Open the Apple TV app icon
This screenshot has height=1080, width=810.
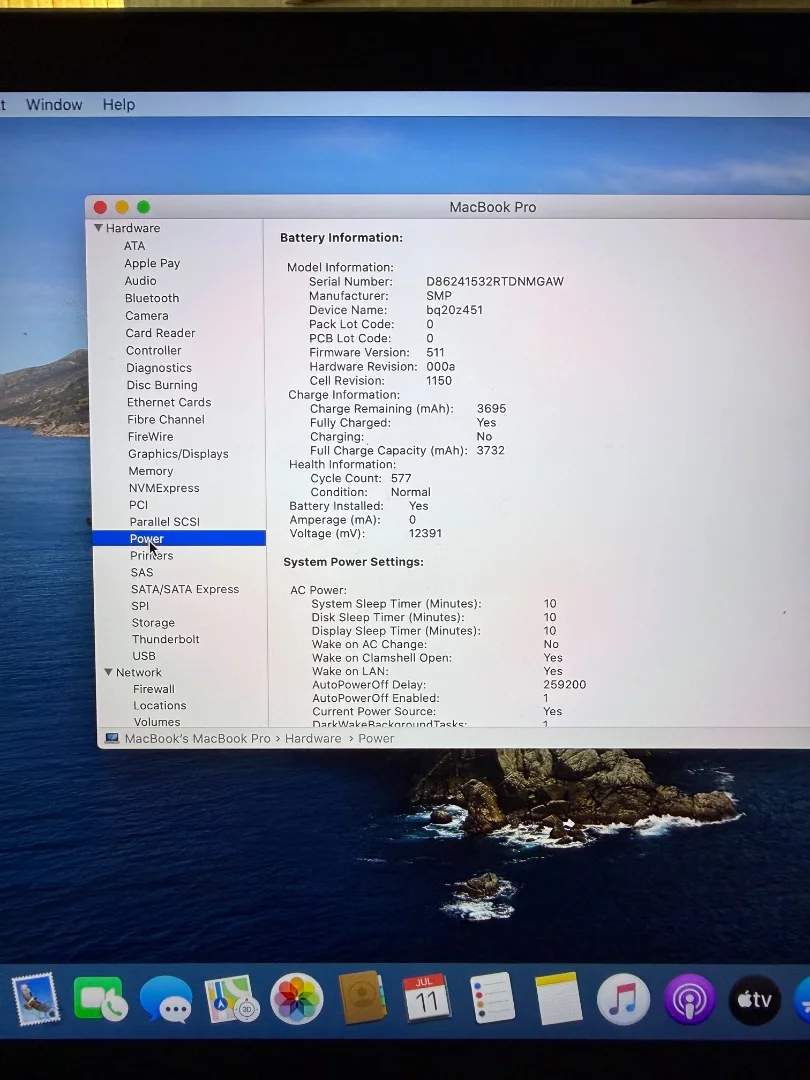(x=755, y=999)
